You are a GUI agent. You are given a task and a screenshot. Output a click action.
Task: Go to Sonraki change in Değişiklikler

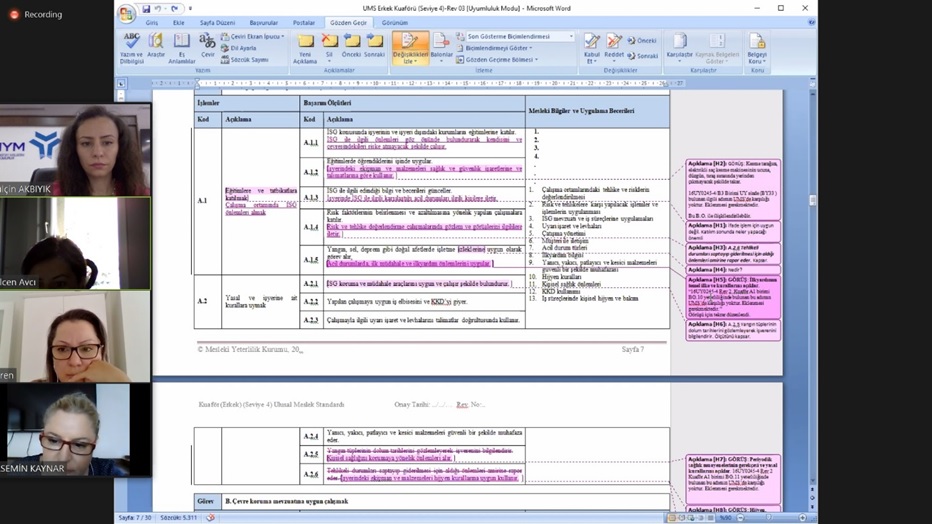pos(643,56)
